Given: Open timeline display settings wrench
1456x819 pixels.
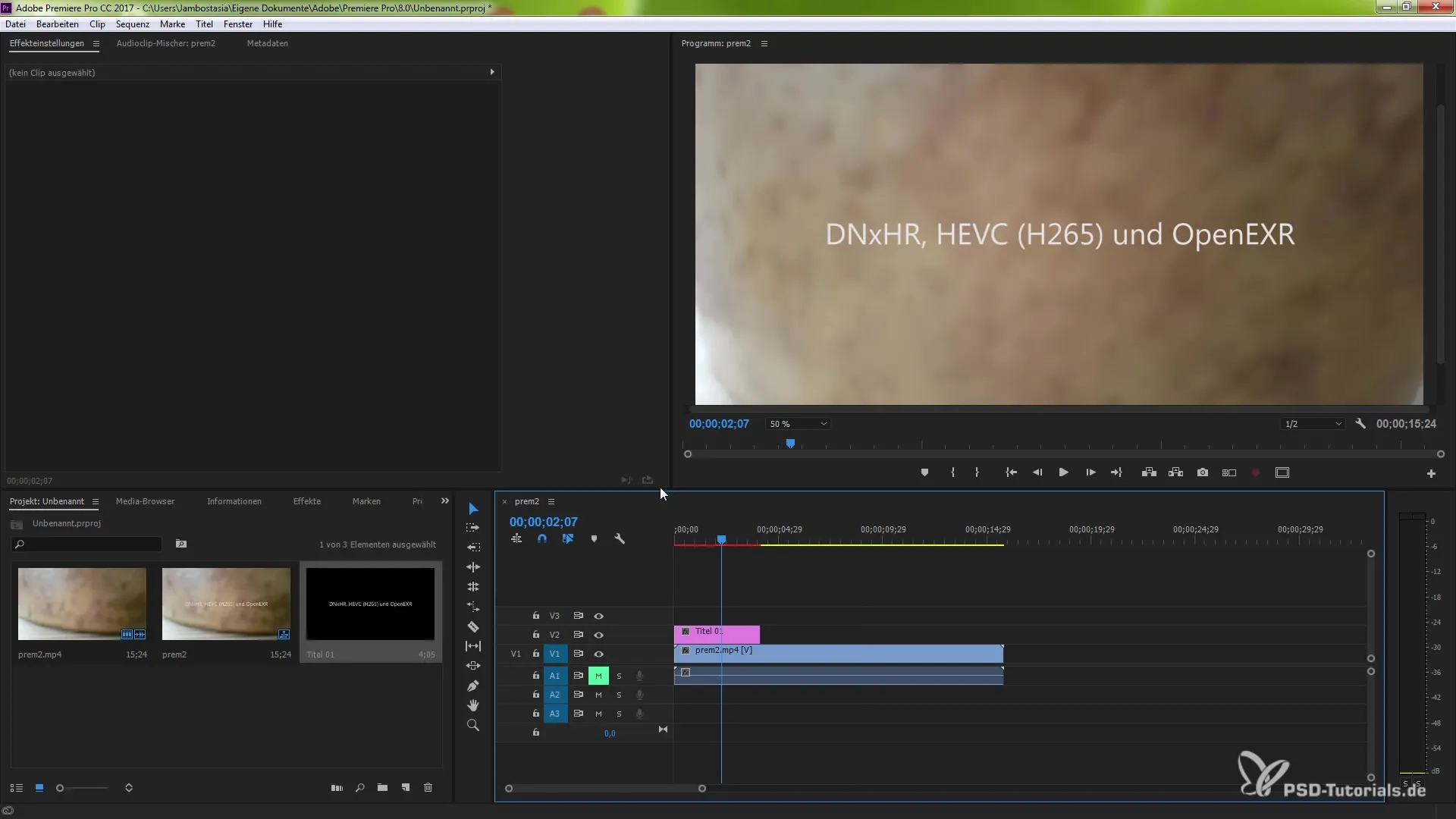Looking at the screenshot, I should pyautogui.click(x=620, y=538).
